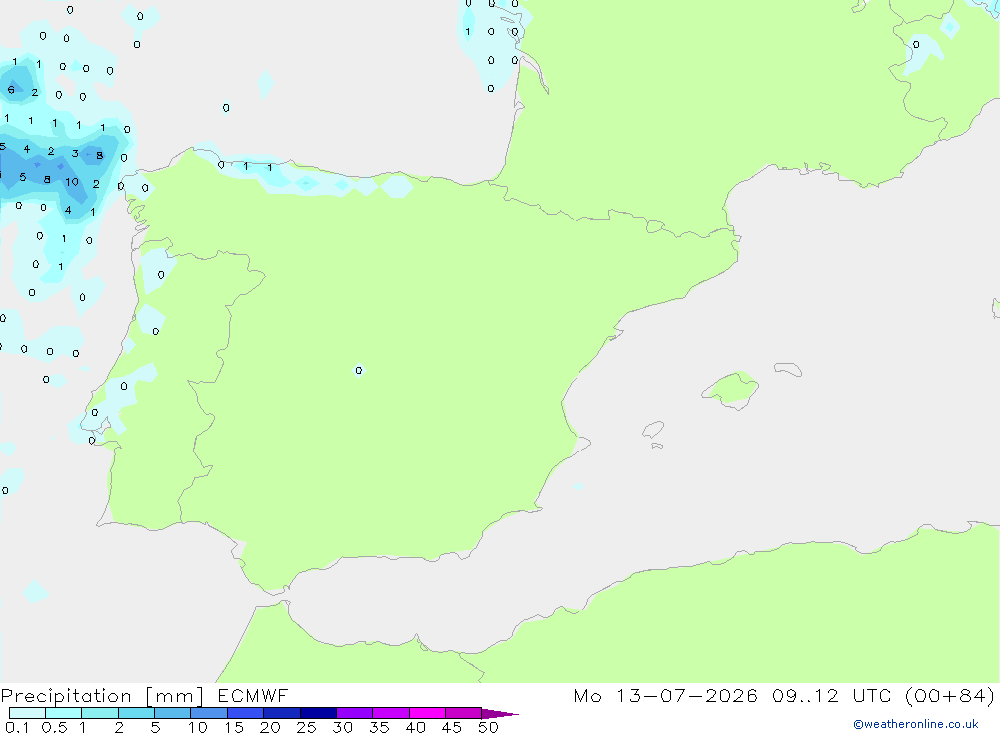Click the legend scale label 40
The height and width of the screenshot is (733, 1000).
click(x=416, y=727)
